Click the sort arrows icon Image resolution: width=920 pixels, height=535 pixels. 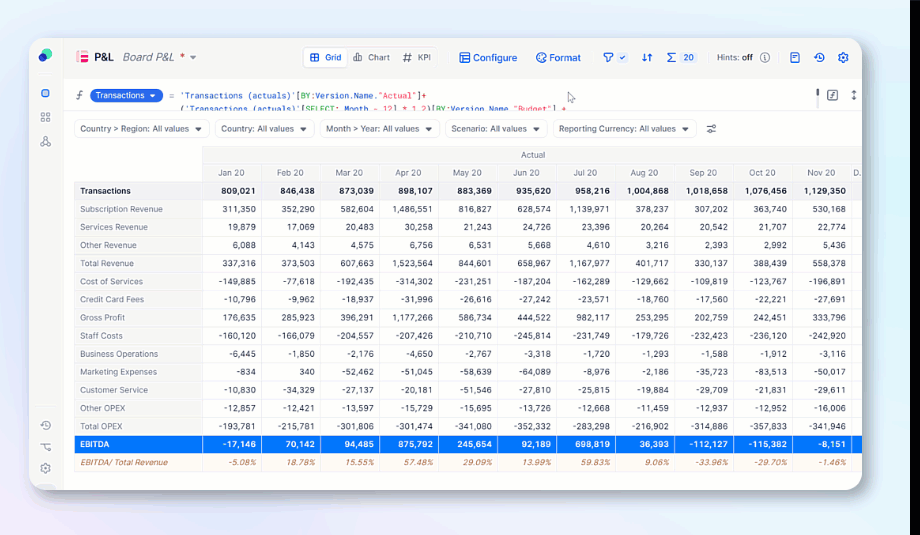[647, 57]
